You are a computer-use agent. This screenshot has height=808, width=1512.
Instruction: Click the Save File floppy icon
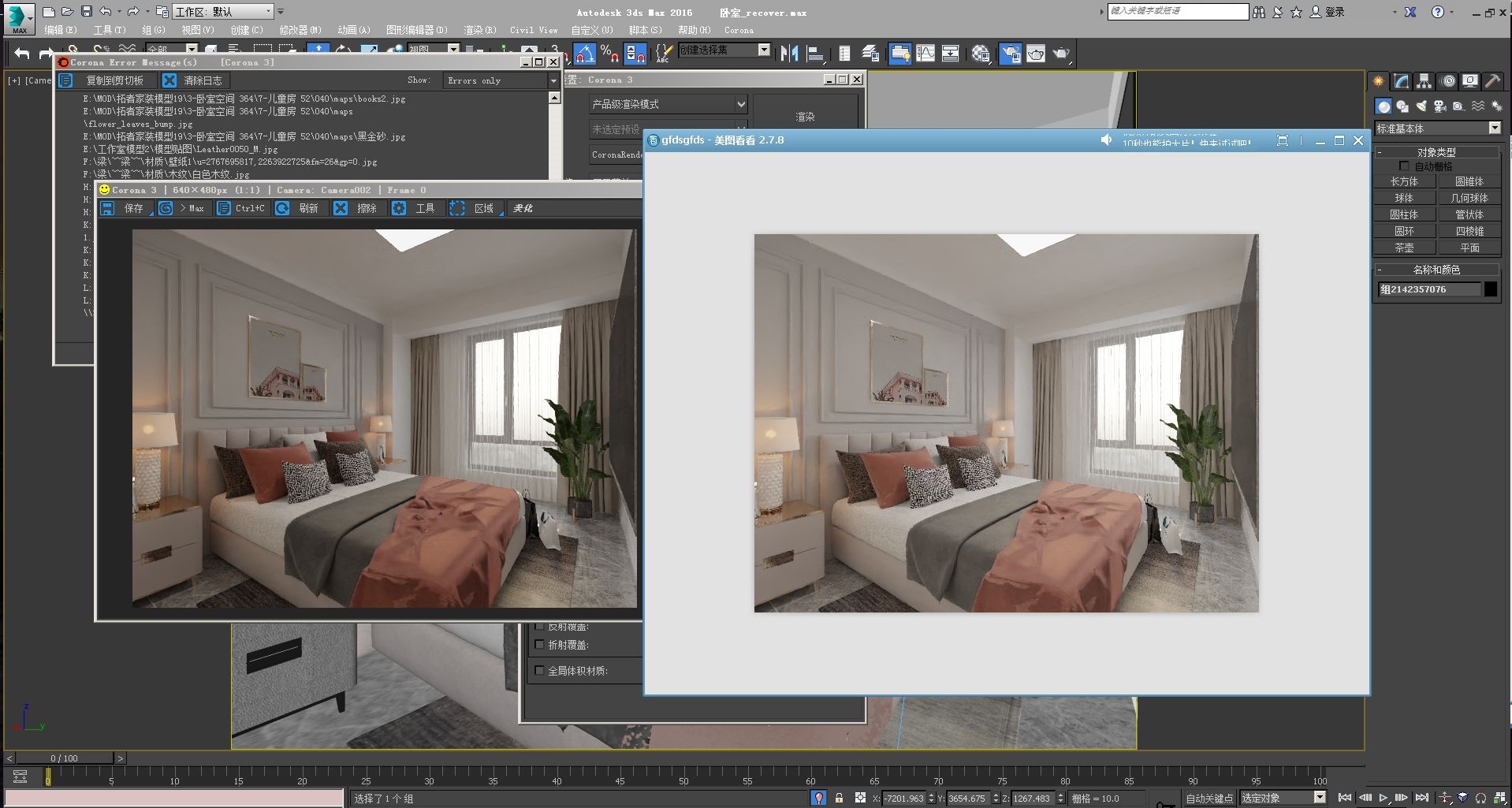87,12
